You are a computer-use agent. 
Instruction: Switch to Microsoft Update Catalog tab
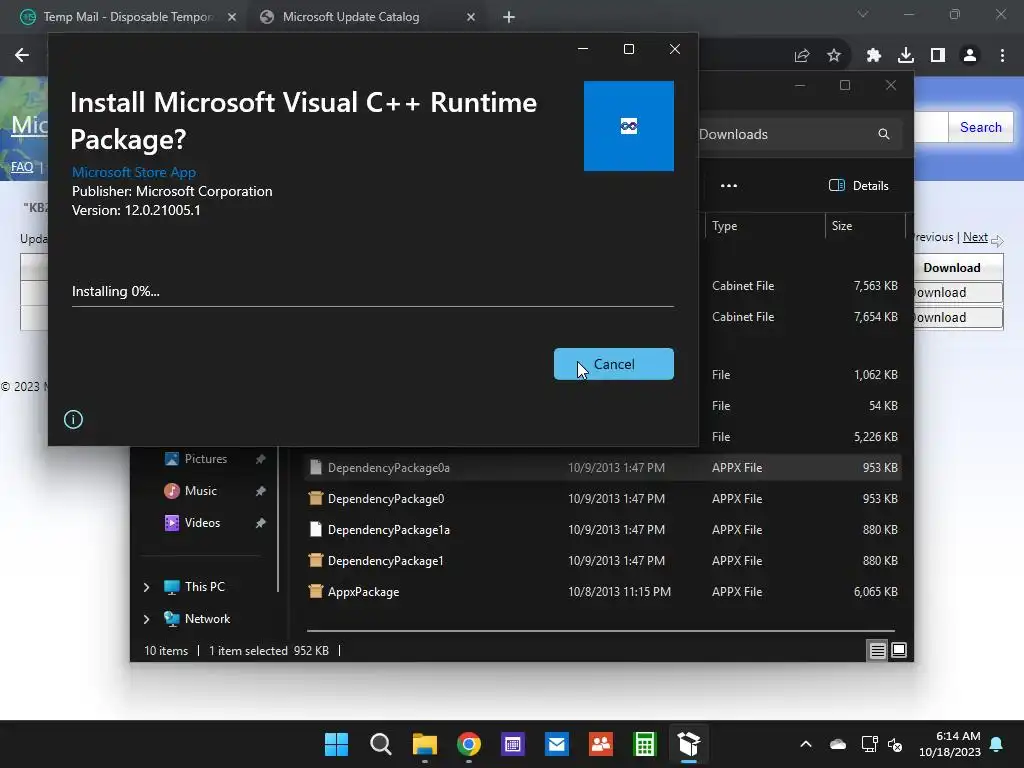coord(351,17)
